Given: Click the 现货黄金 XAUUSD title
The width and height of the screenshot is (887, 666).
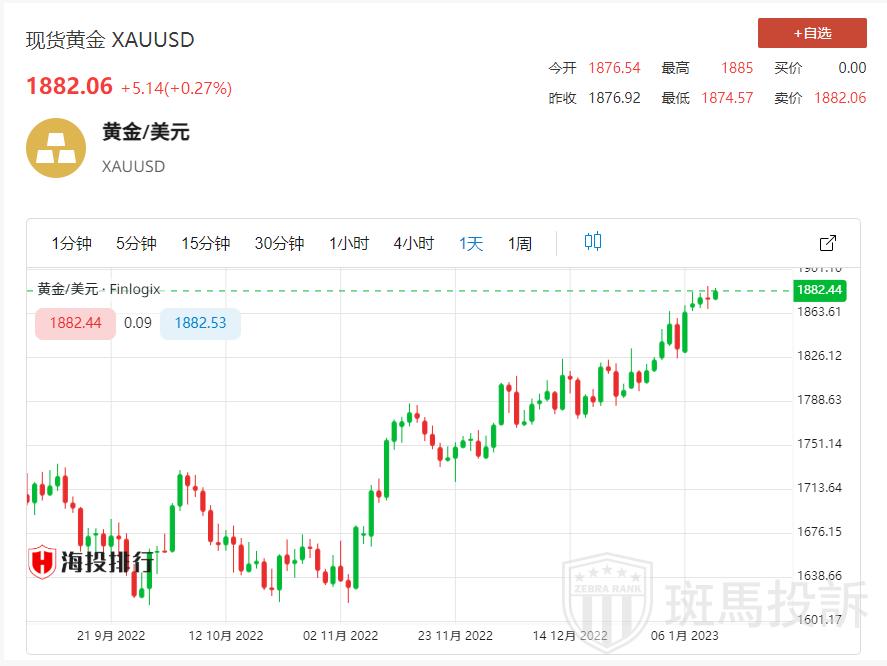Looking at the screenshot, I should pyautogui.click(x=110, y=40).
